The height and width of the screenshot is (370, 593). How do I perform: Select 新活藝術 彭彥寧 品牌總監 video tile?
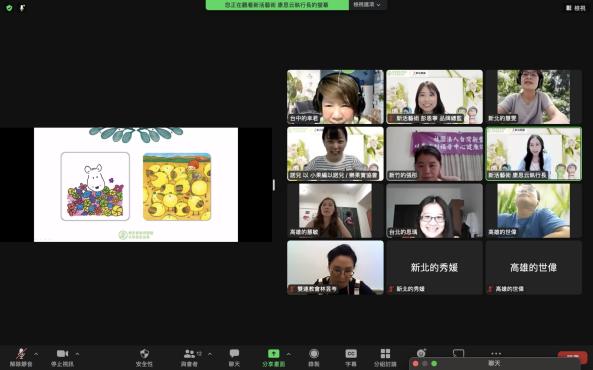[435, 97]
